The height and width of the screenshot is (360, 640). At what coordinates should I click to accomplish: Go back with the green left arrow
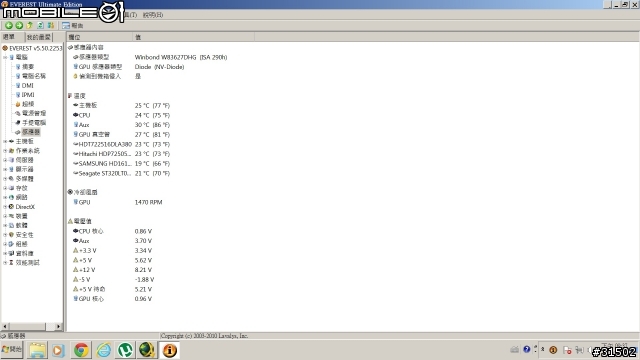9,25
